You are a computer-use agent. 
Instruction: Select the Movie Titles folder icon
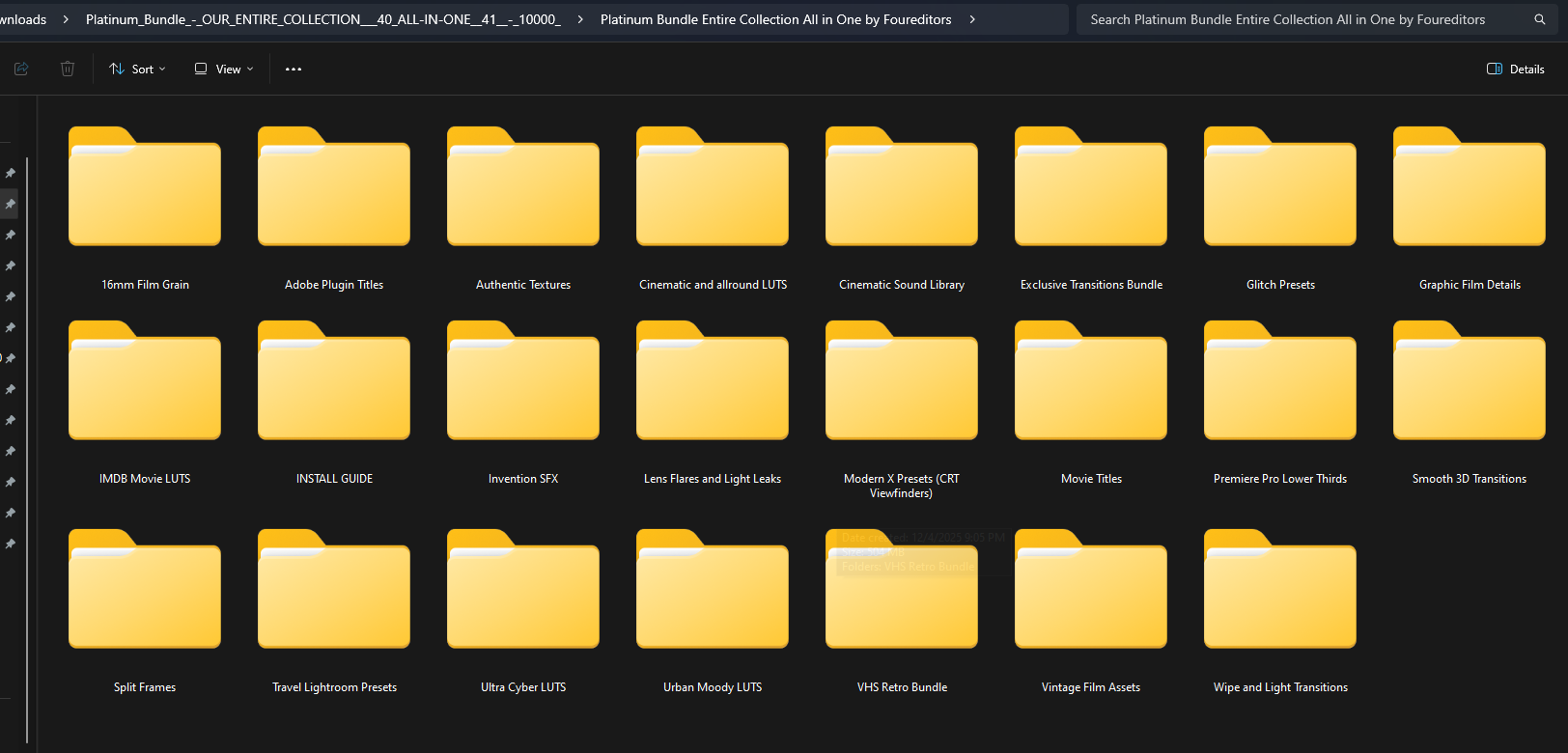1091,381
